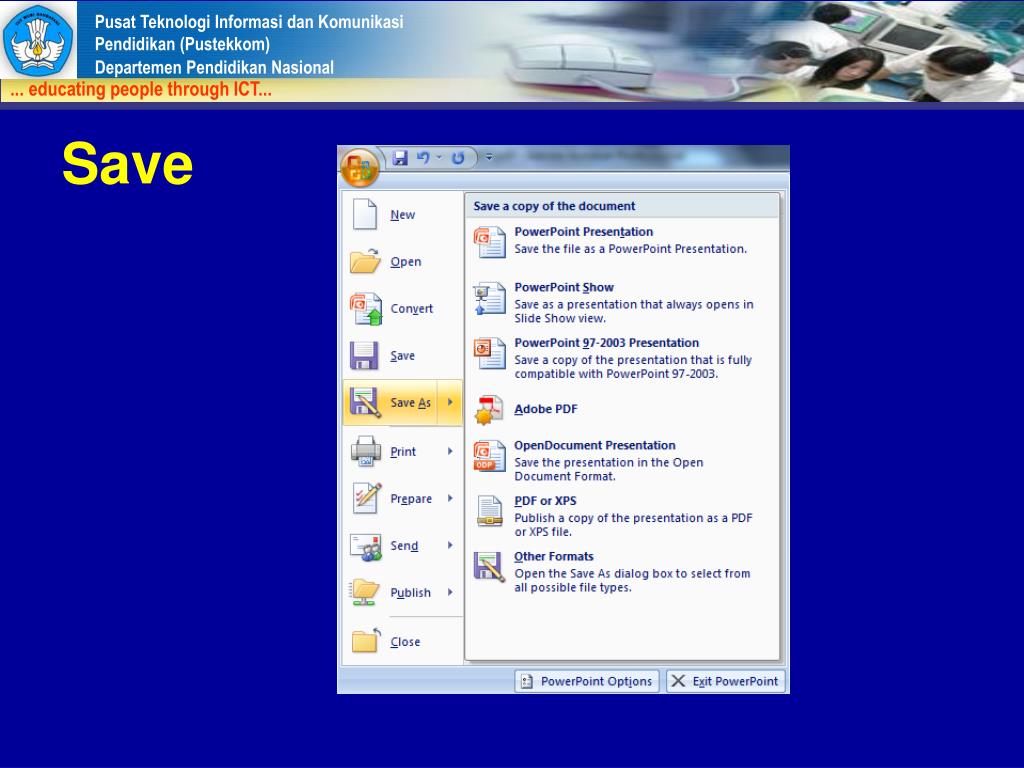Click the New blank page icon

pyautogui.click(x=365, y=214)
